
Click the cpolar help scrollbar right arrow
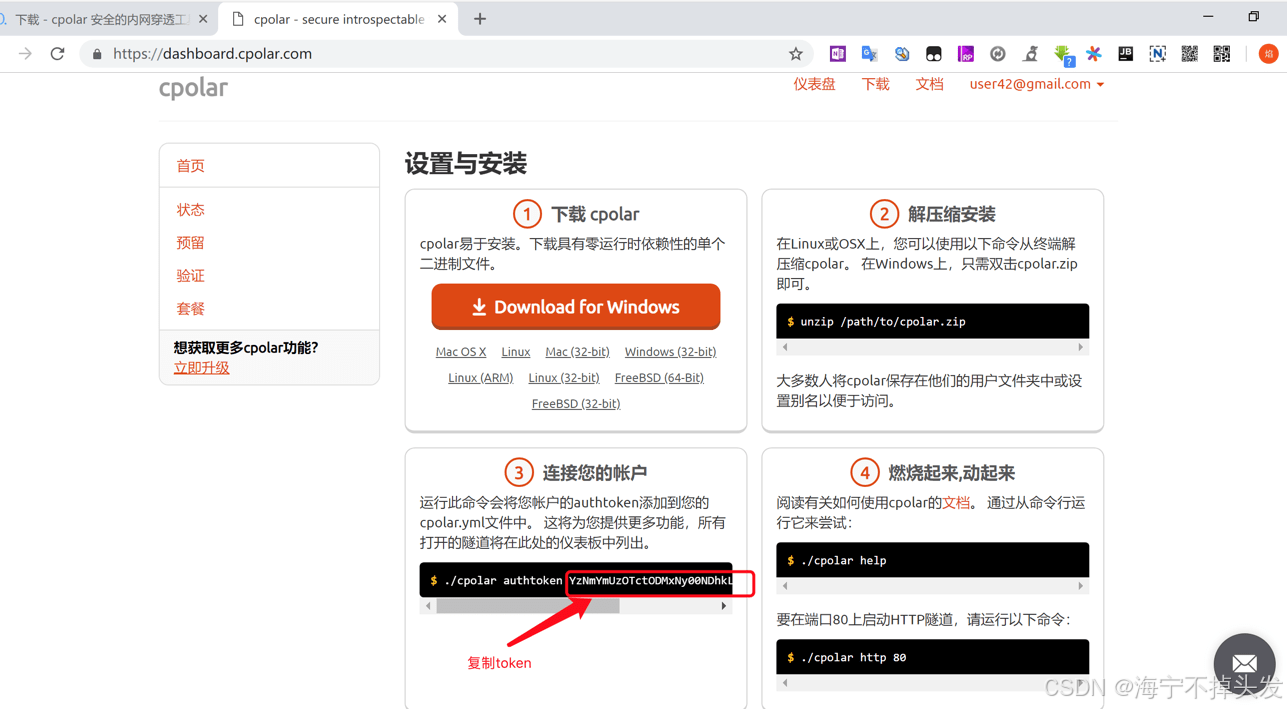1081,587
